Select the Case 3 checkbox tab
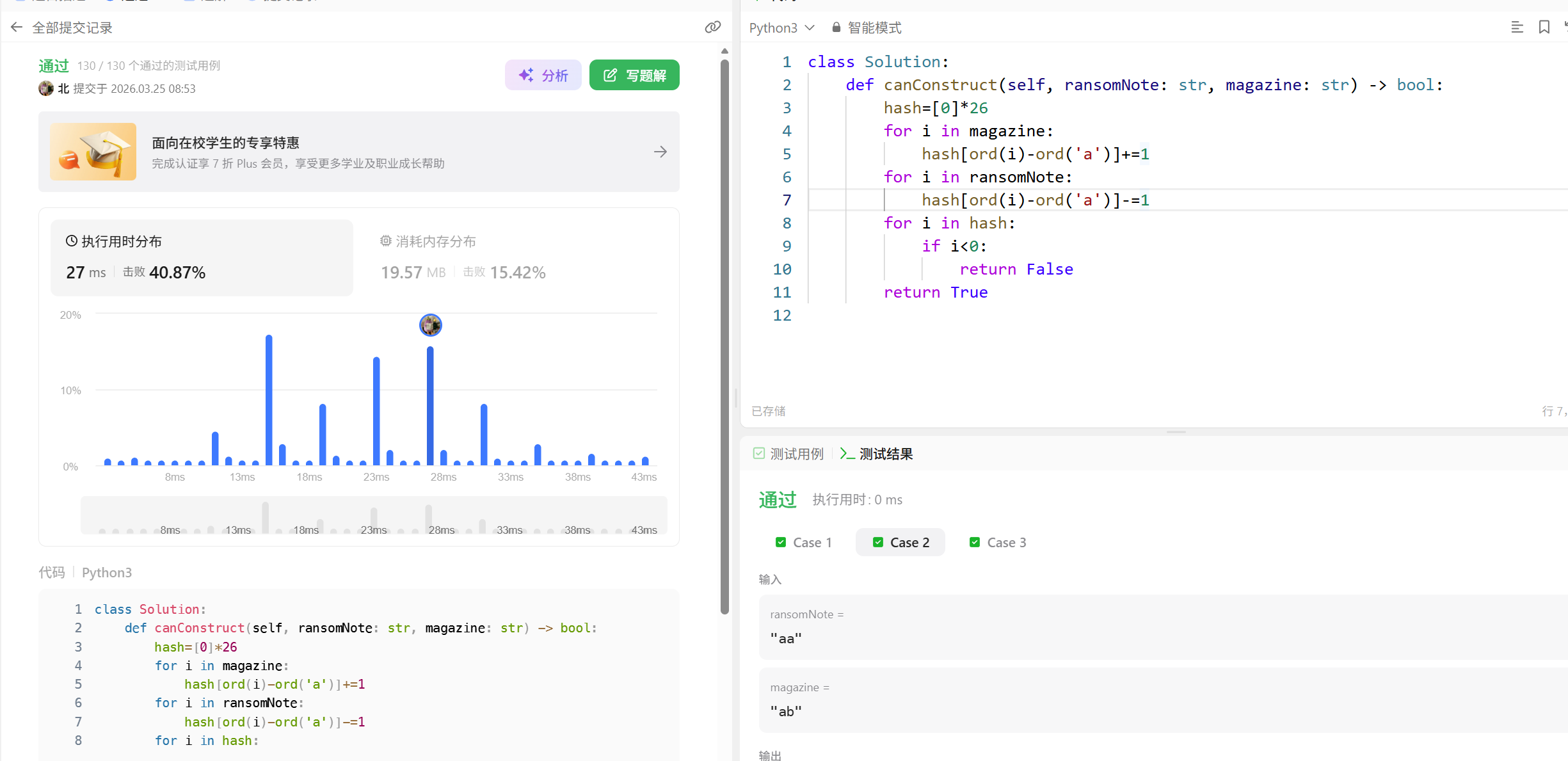This screenshot has height=761, width=1568. click(x=998, y=543)
